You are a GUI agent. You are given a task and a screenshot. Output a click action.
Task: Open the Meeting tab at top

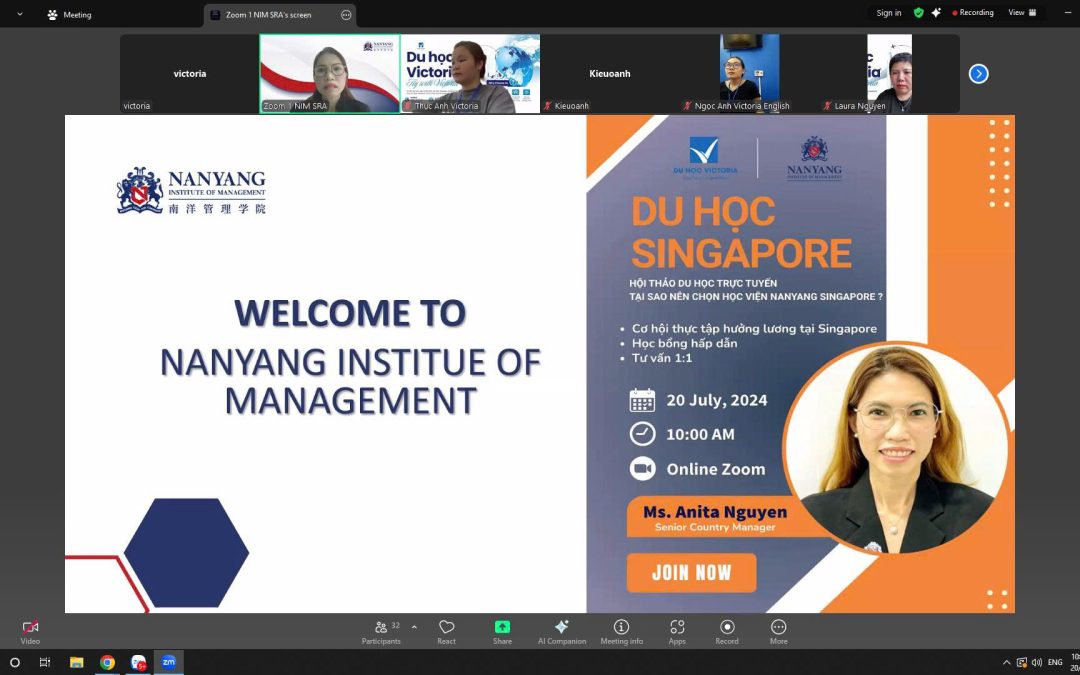(69, 14)
